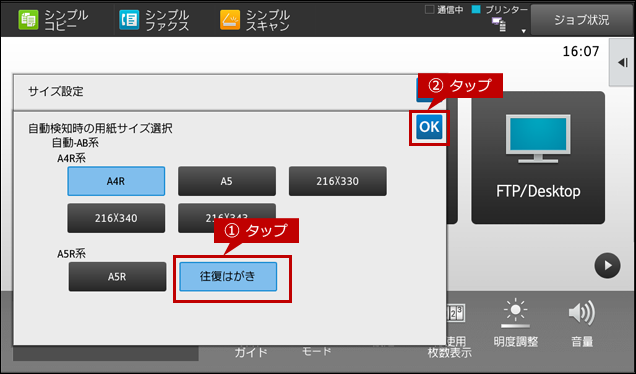
Task: Open the FTP/Desktop tile
Action: coord(538,157)
